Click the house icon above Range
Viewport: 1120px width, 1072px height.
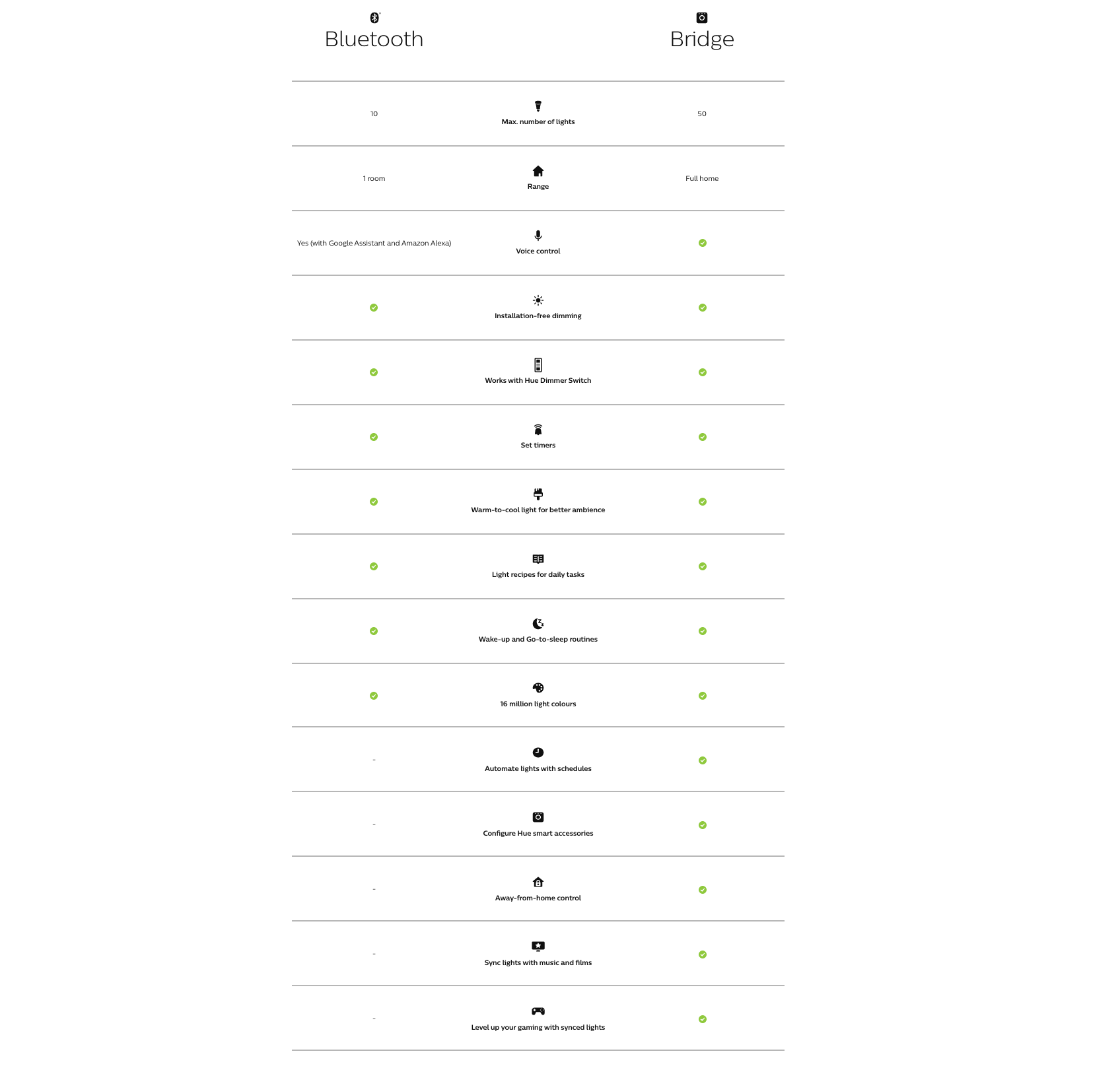[538, 171]
